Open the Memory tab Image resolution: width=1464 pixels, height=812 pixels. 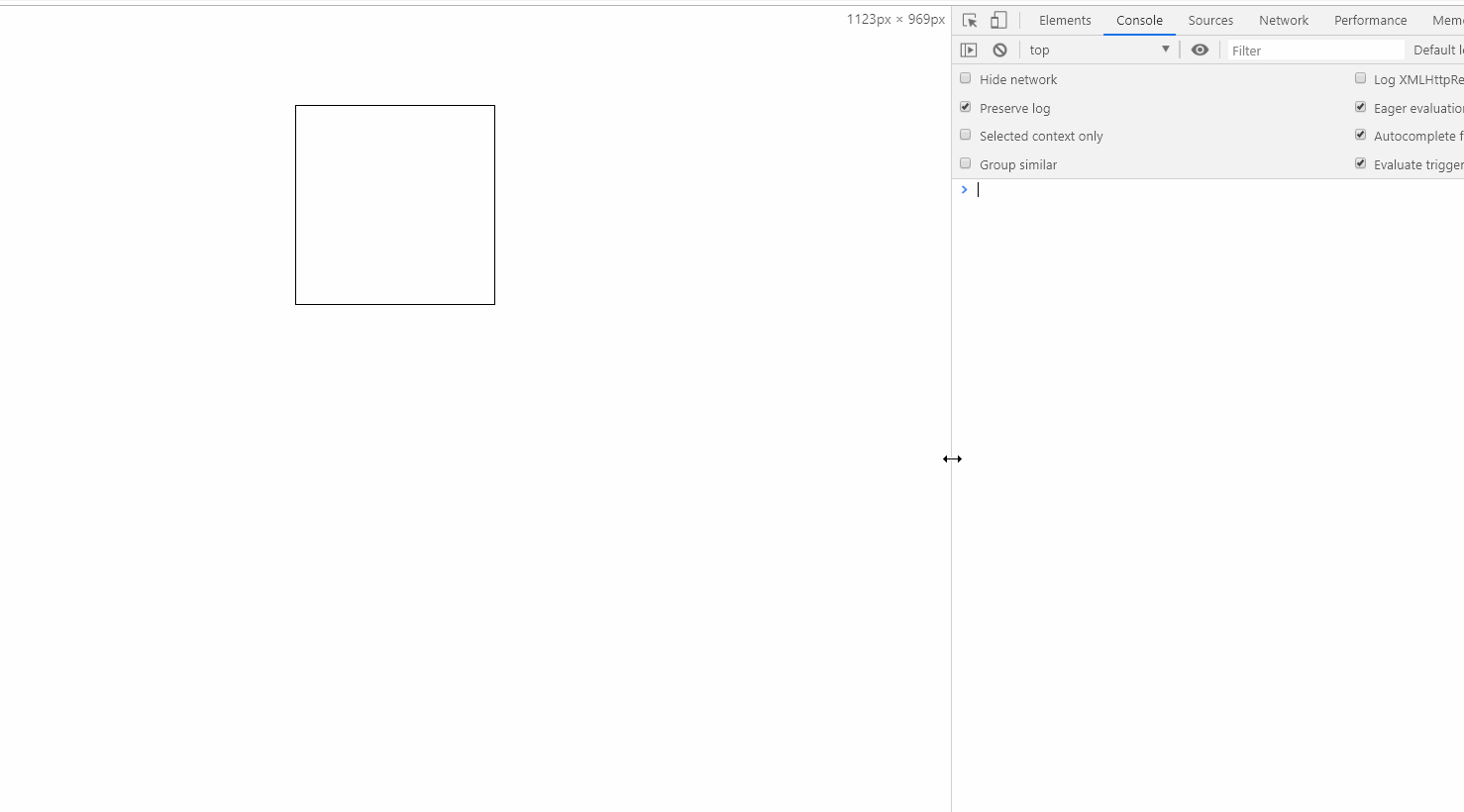pyautogui.click(x=1446, y=20)
